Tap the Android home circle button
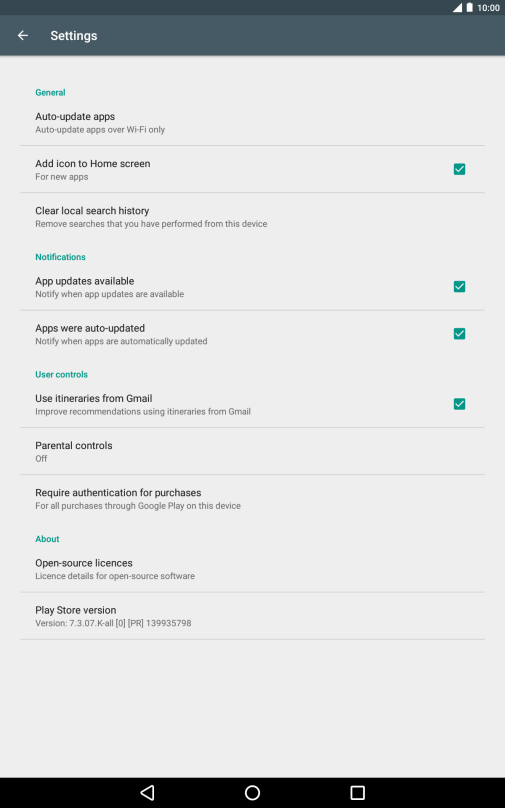Screen dimensions: 505x808 pos(252,793)
